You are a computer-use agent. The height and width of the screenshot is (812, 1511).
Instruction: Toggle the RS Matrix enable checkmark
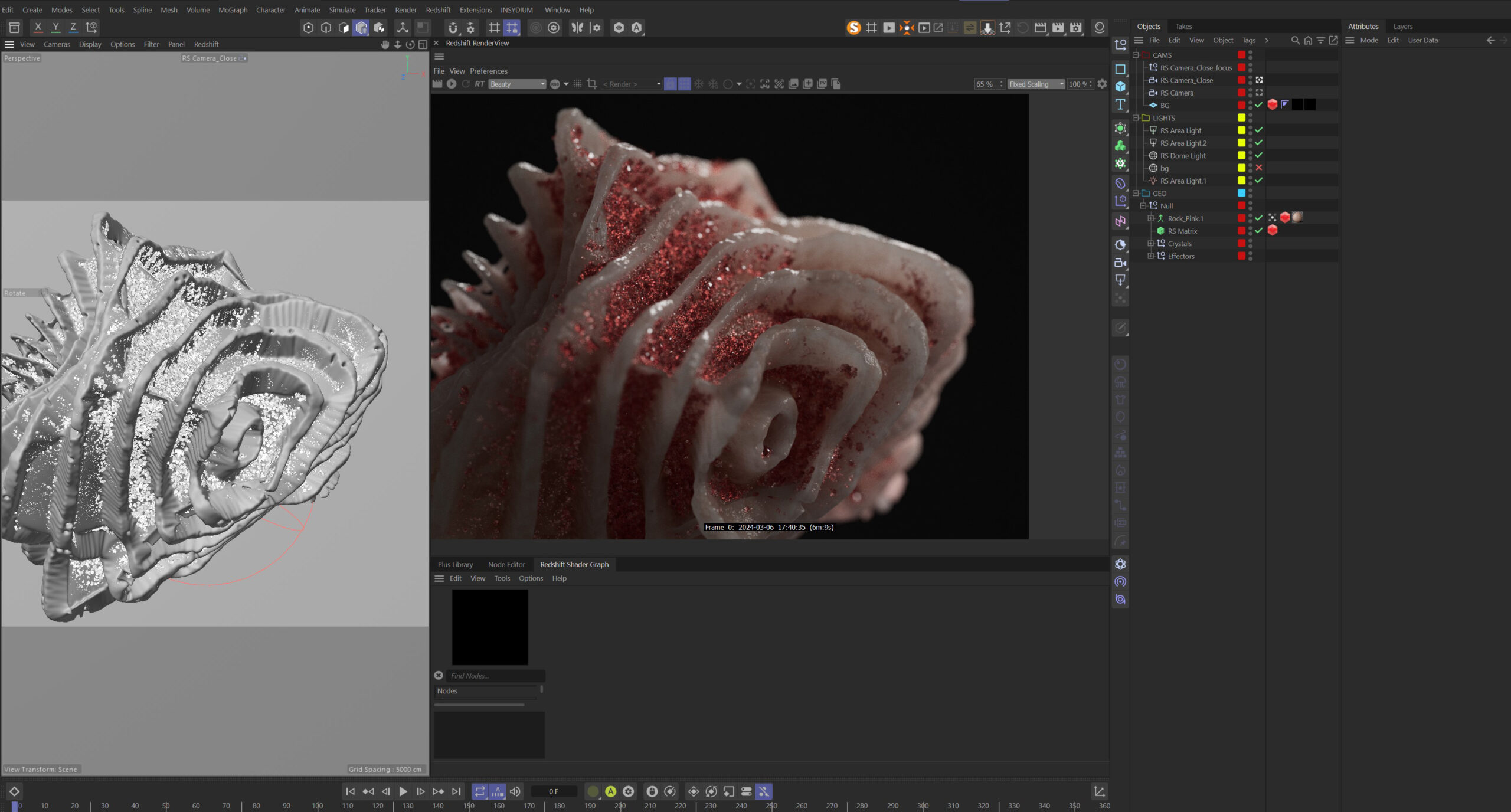click(x=1258, y=231)
